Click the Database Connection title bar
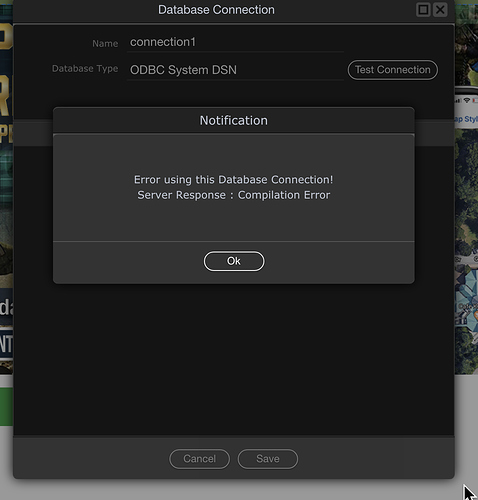This screenshot has height=500, width=478. coord(216,10)
